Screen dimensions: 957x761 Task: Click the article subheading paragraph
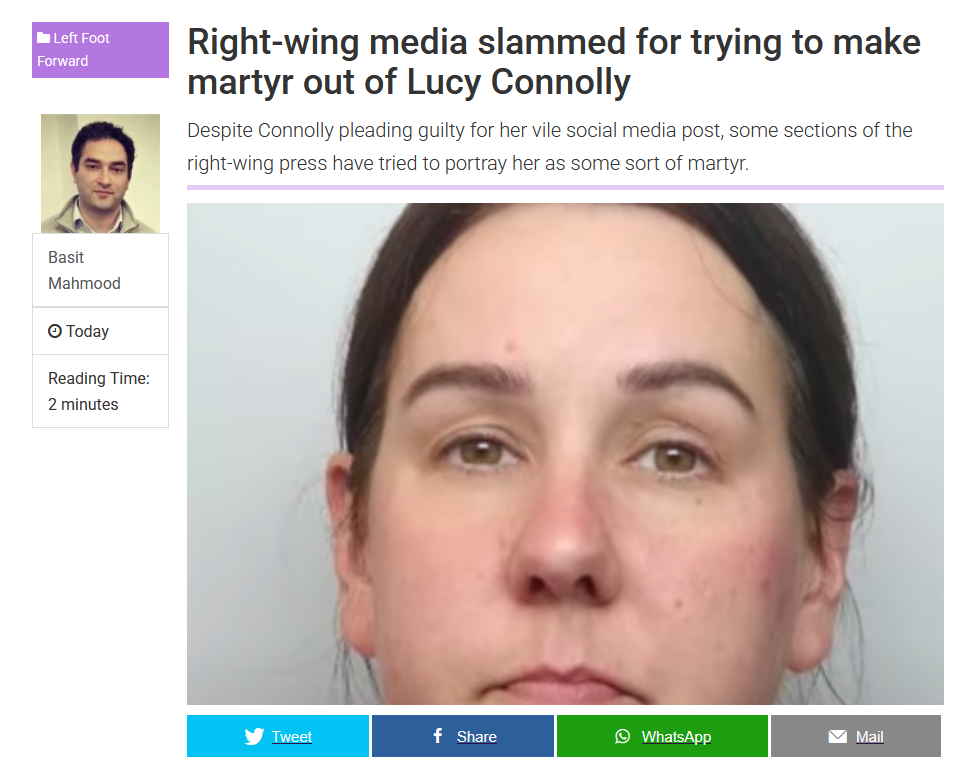click(x=549, y=146)
